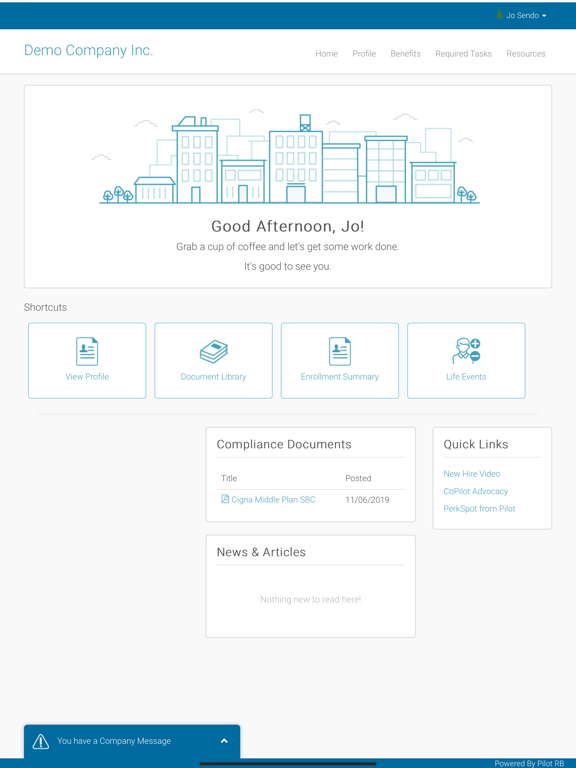Click the Posted column header

pos(358,478)
